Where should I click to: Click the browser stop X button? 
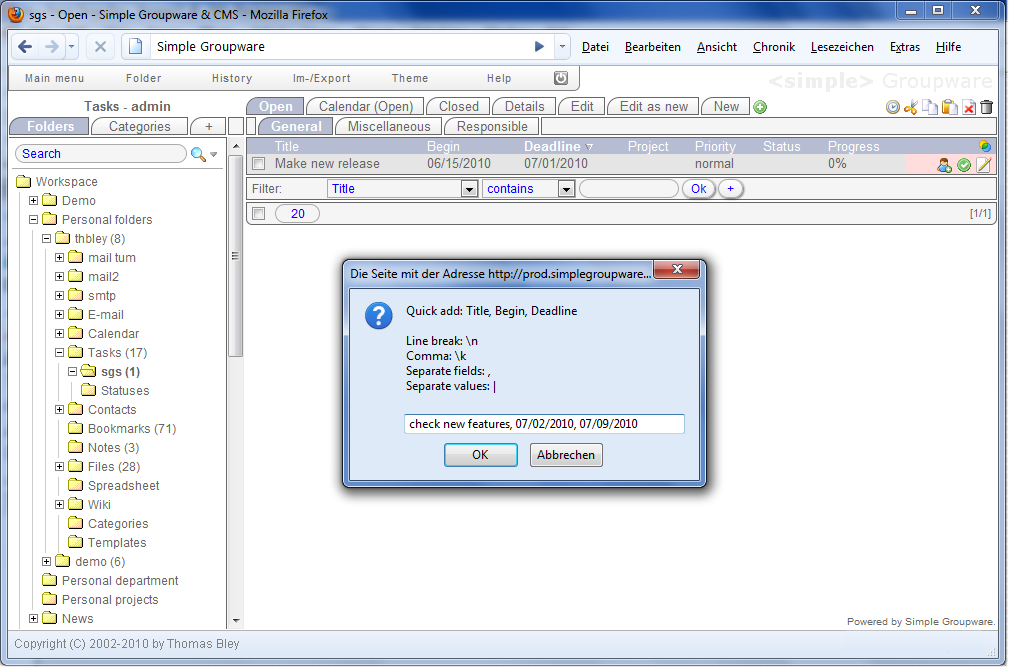pos(100,46)
